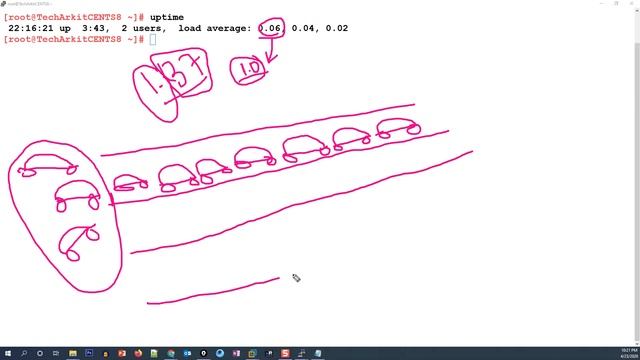This screenshot has width=640, height=360.
Task: Click the scrollbar down arrow
Action: pyautogui.click(x=637, y=344)
